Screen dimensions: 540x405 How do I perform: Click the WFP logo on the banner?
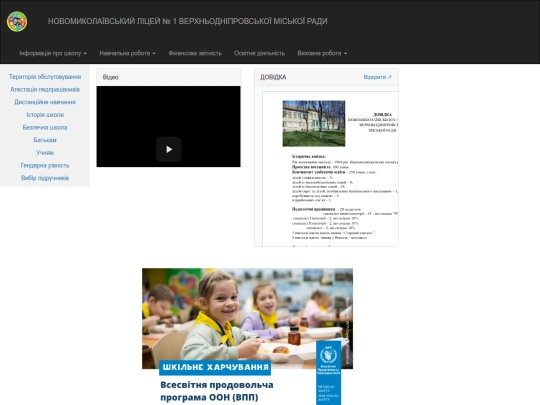(x=329, y=355)
